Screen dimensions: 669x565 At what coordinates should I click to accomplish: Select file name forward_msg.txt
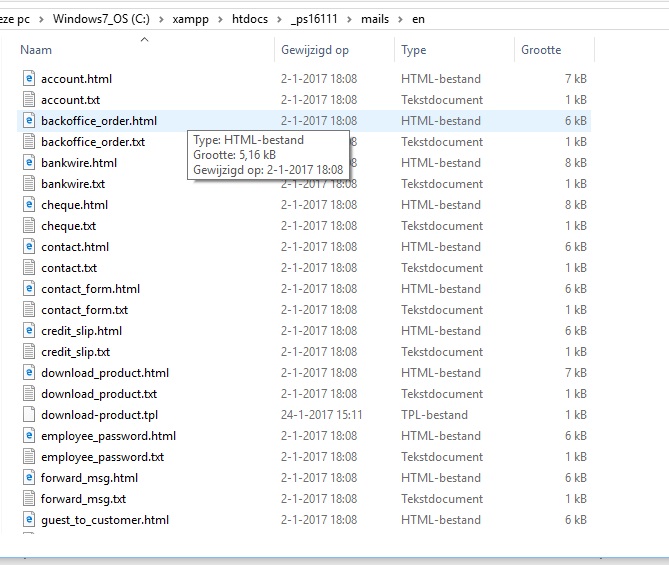click(x=83, y=499)
